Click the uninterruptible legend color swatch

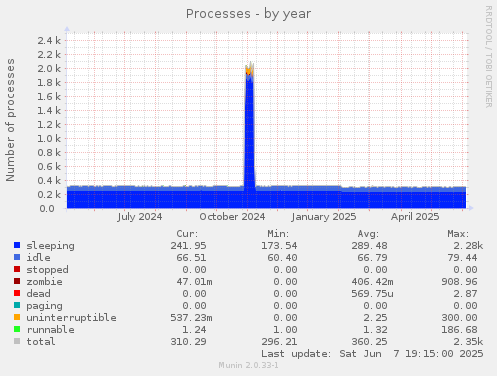click(x=17, y=317)
